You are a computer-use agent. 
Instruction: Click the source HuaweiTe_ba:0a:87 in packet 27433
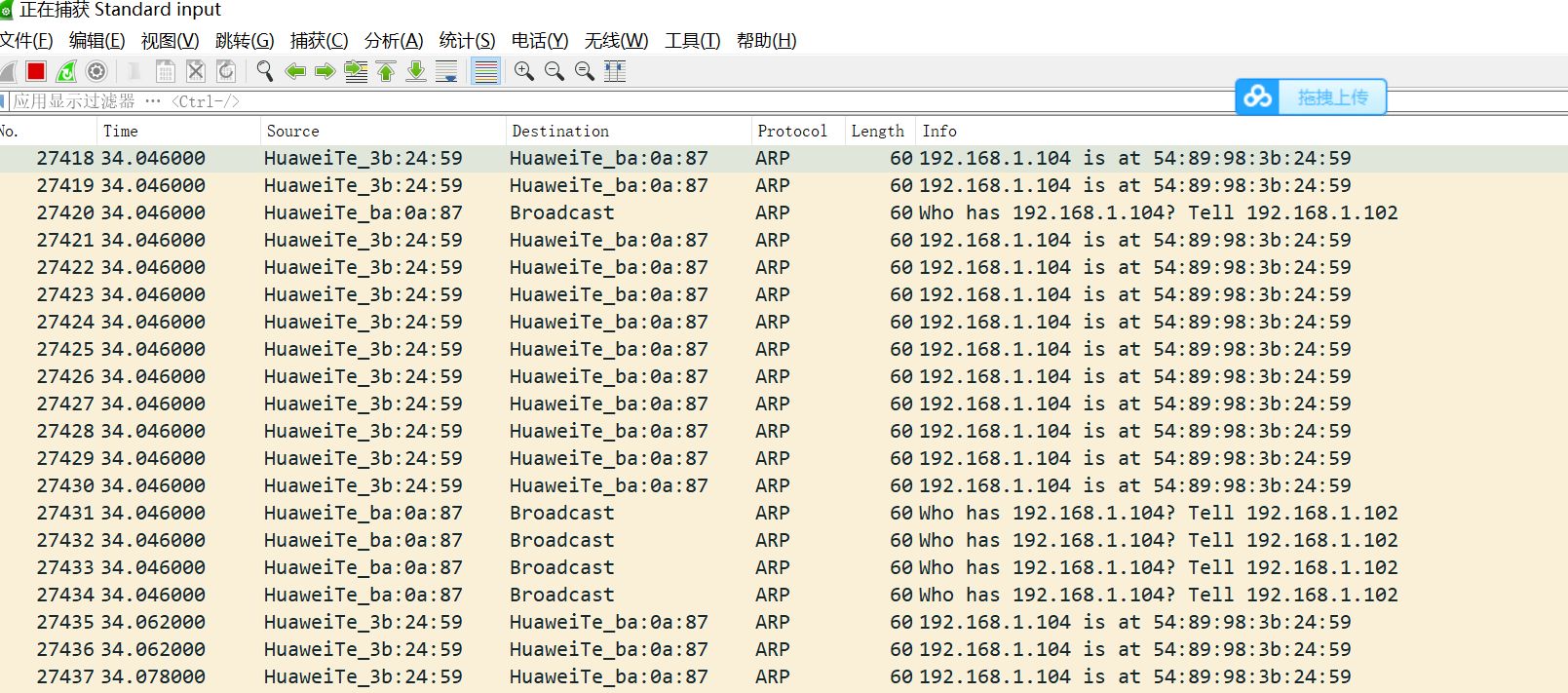(363, 567)
